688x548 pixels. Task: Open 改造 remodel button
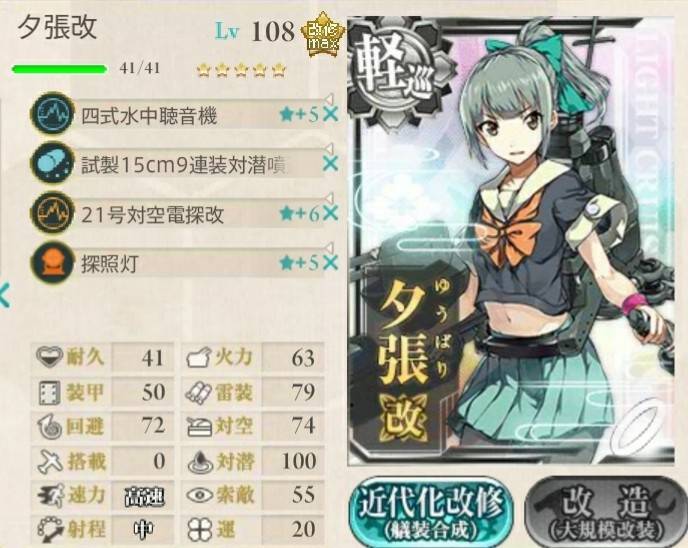pos(606,512)
